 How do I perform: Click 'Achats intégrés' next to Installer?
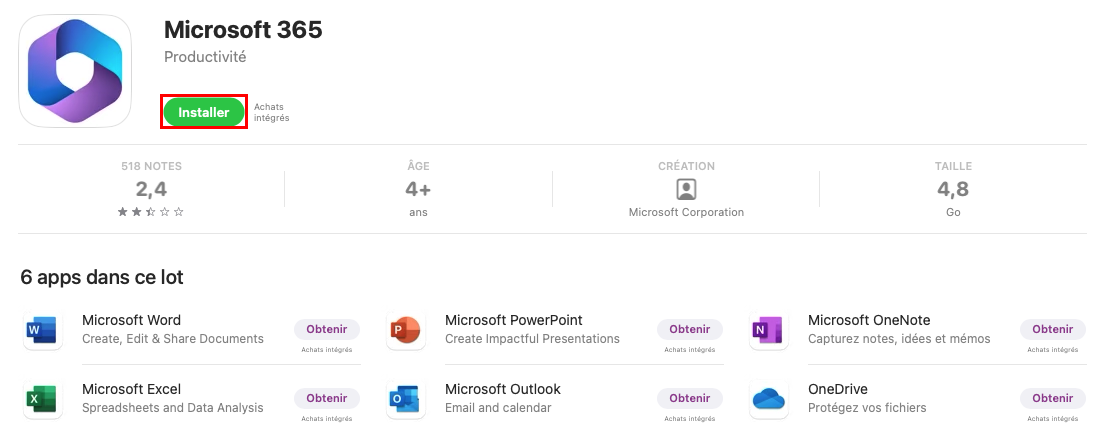tap(272, 113)
